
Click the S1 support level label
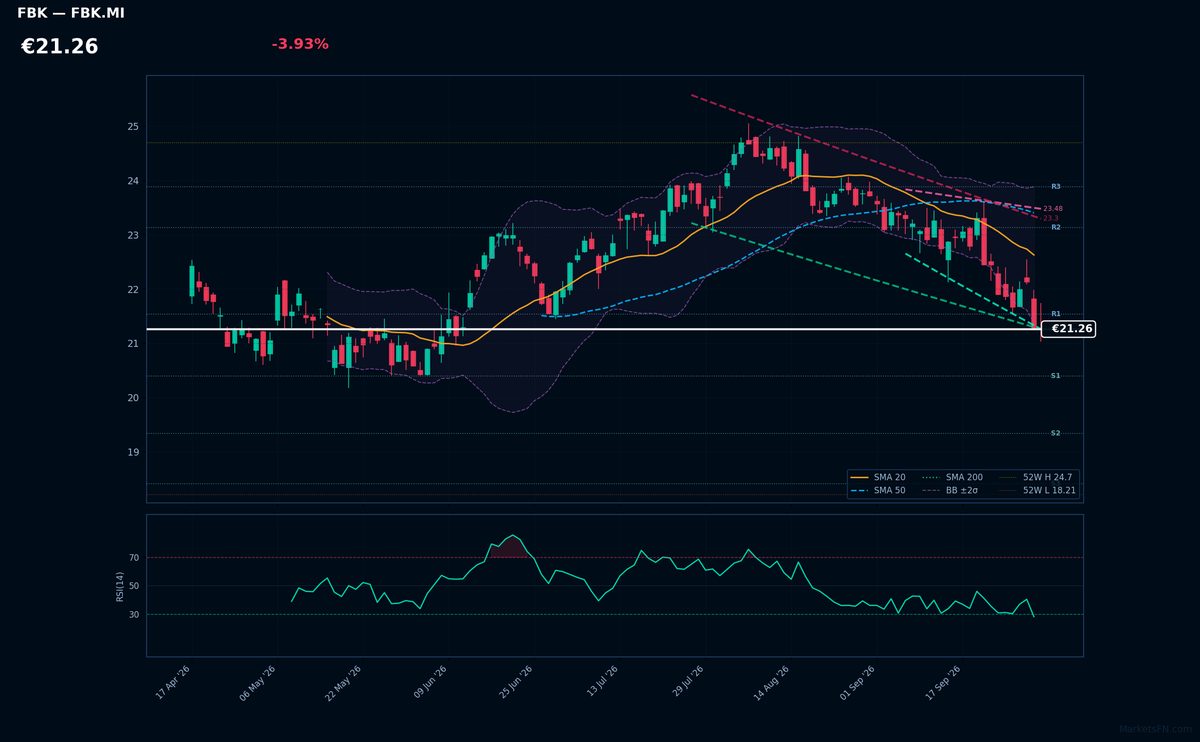point(1055,376)
